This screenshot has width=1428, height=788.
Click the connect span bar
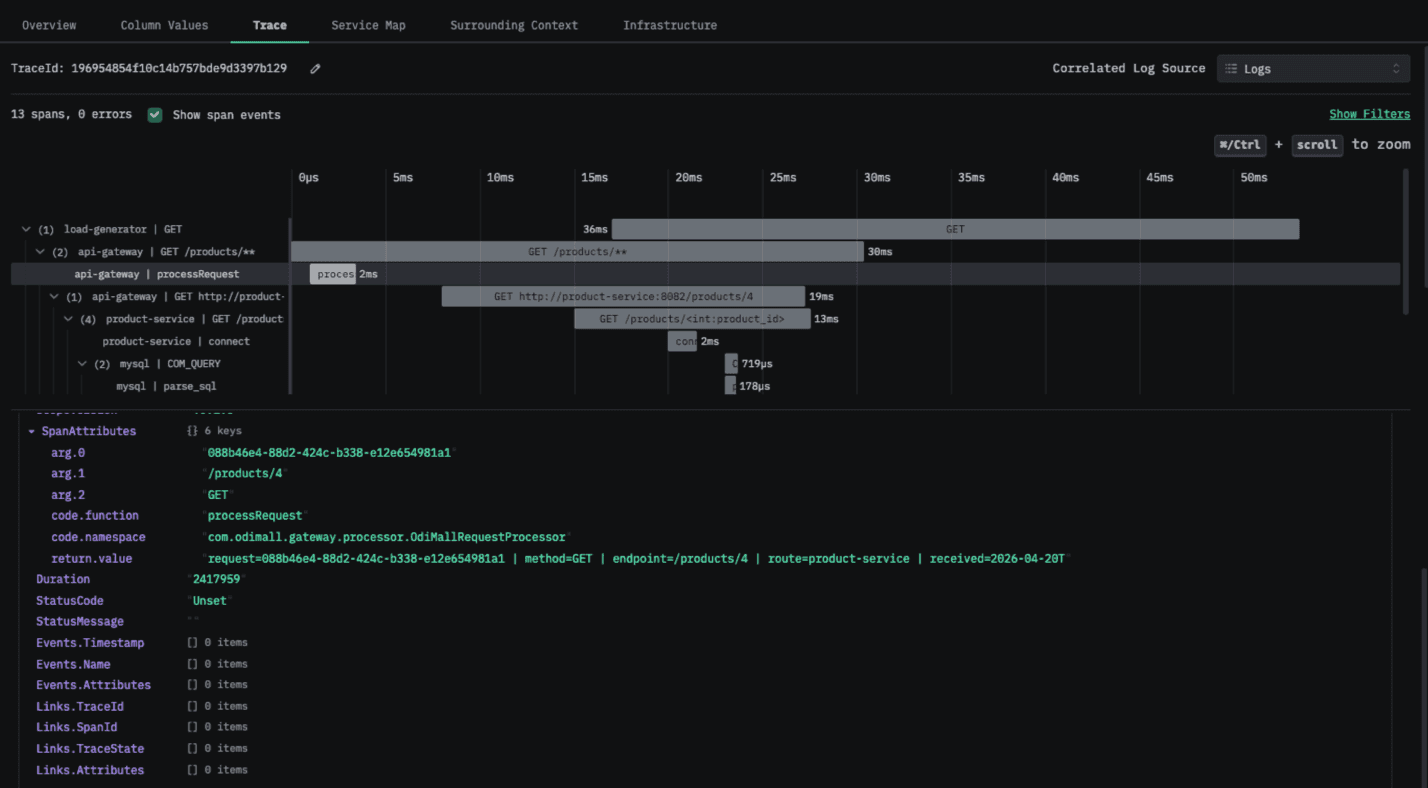(682, 342)
